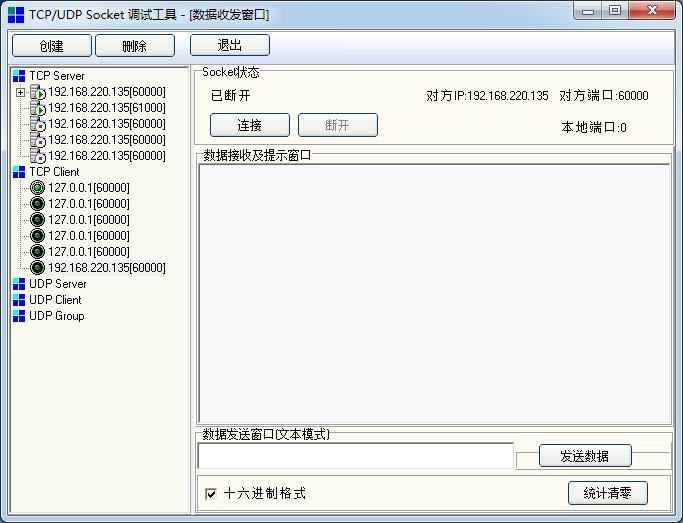Click the app icon in the title bar
This screenshot has width=683, height=523.
[x=16, y=15]
